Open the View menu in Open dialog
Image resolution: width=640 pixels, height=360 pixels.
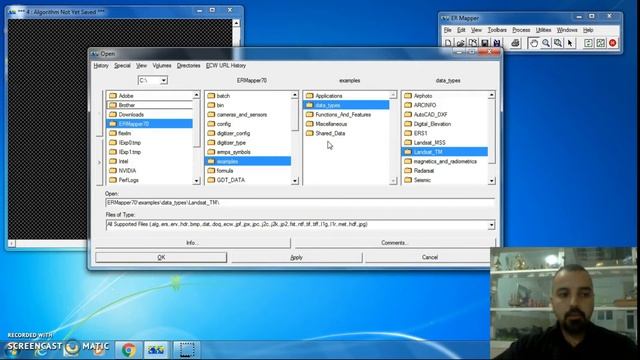click(141, 65)
